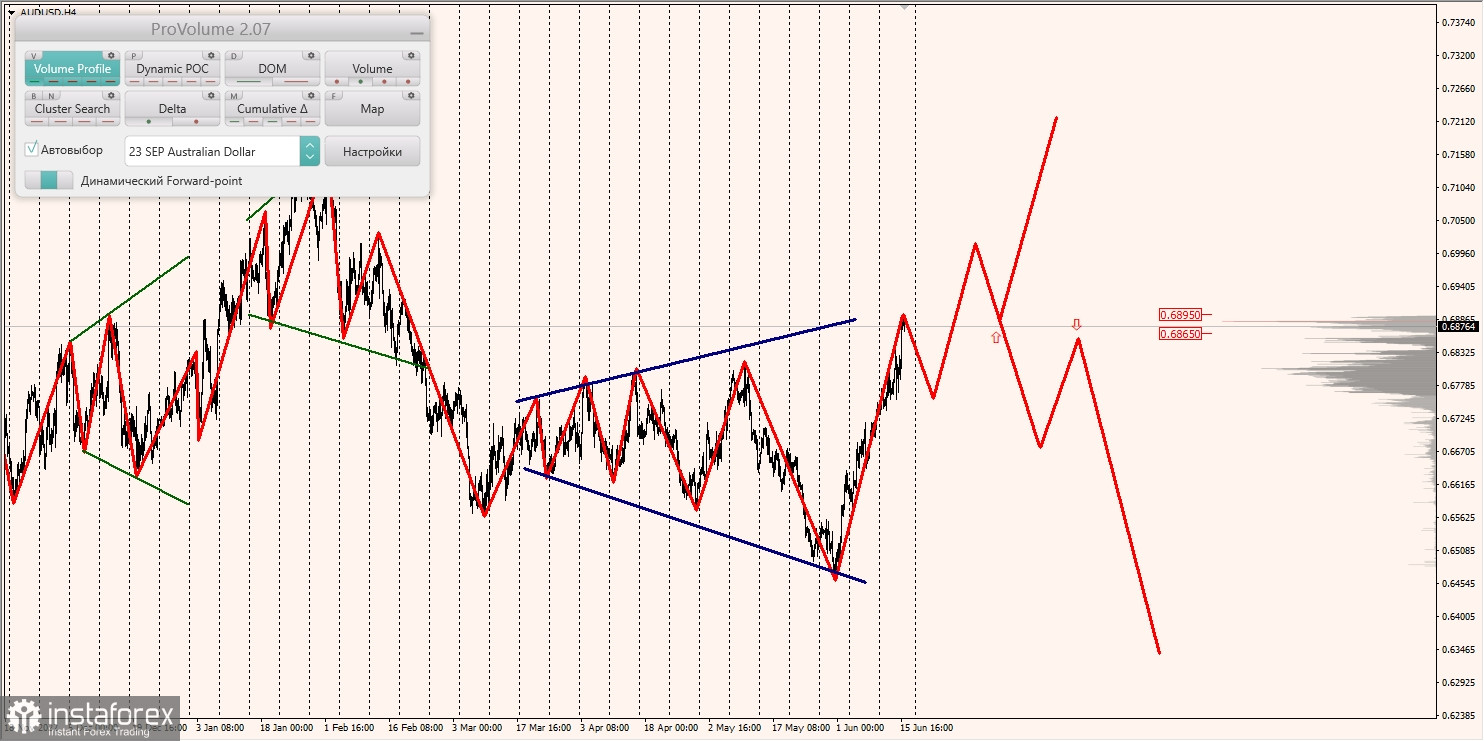
Task: Click current price tag 0.68764 on scale
Action: (1457, 326)
